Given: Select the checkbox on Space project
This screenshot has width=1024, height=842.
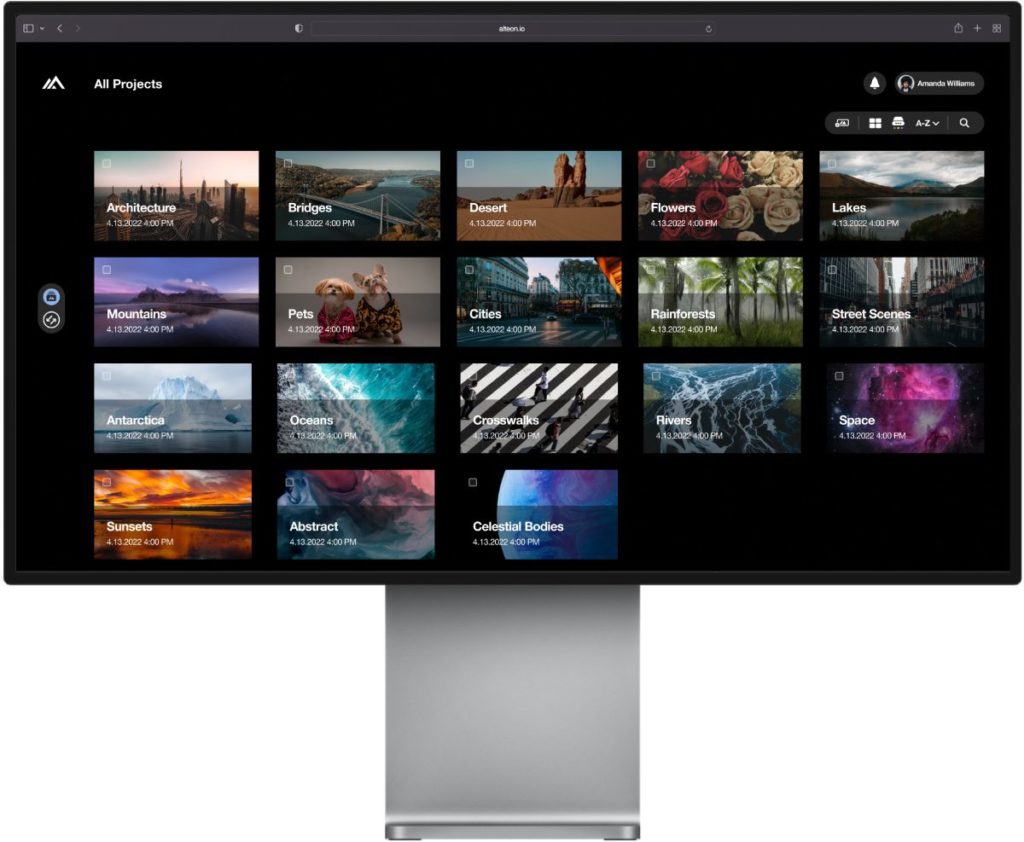Looking at the screenshot, I should (x=839, y=376).
